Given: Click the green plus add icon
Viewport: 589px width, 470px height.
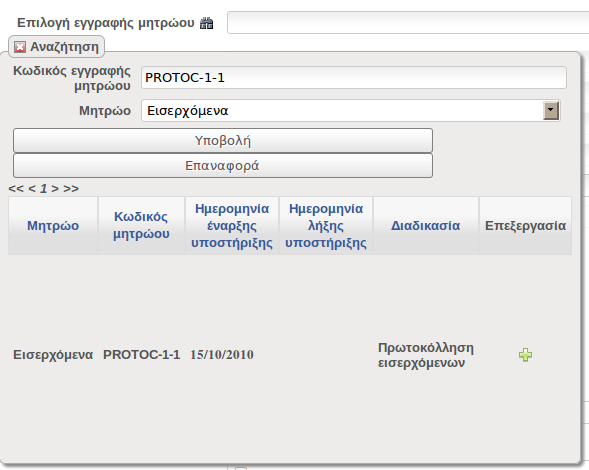Looking at the screenshot, I should tap(525, 355).
